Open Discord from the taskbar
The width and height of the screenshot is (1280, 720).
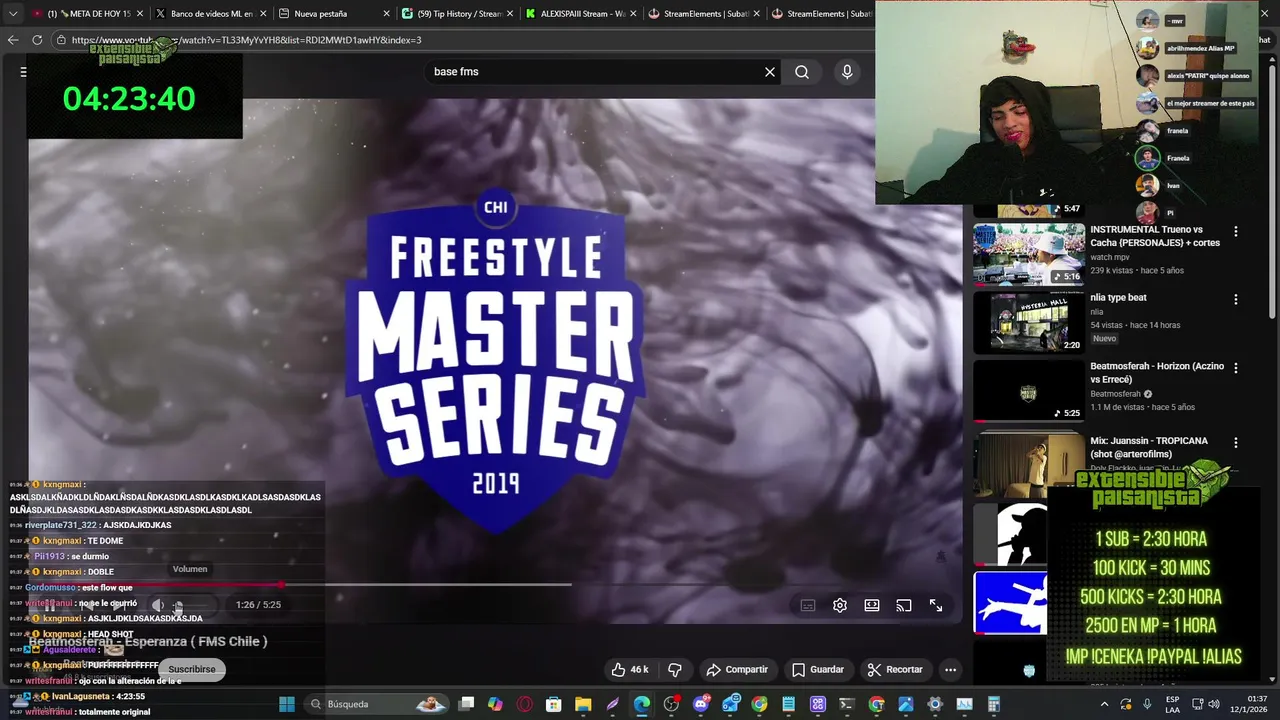coord(701,704)
